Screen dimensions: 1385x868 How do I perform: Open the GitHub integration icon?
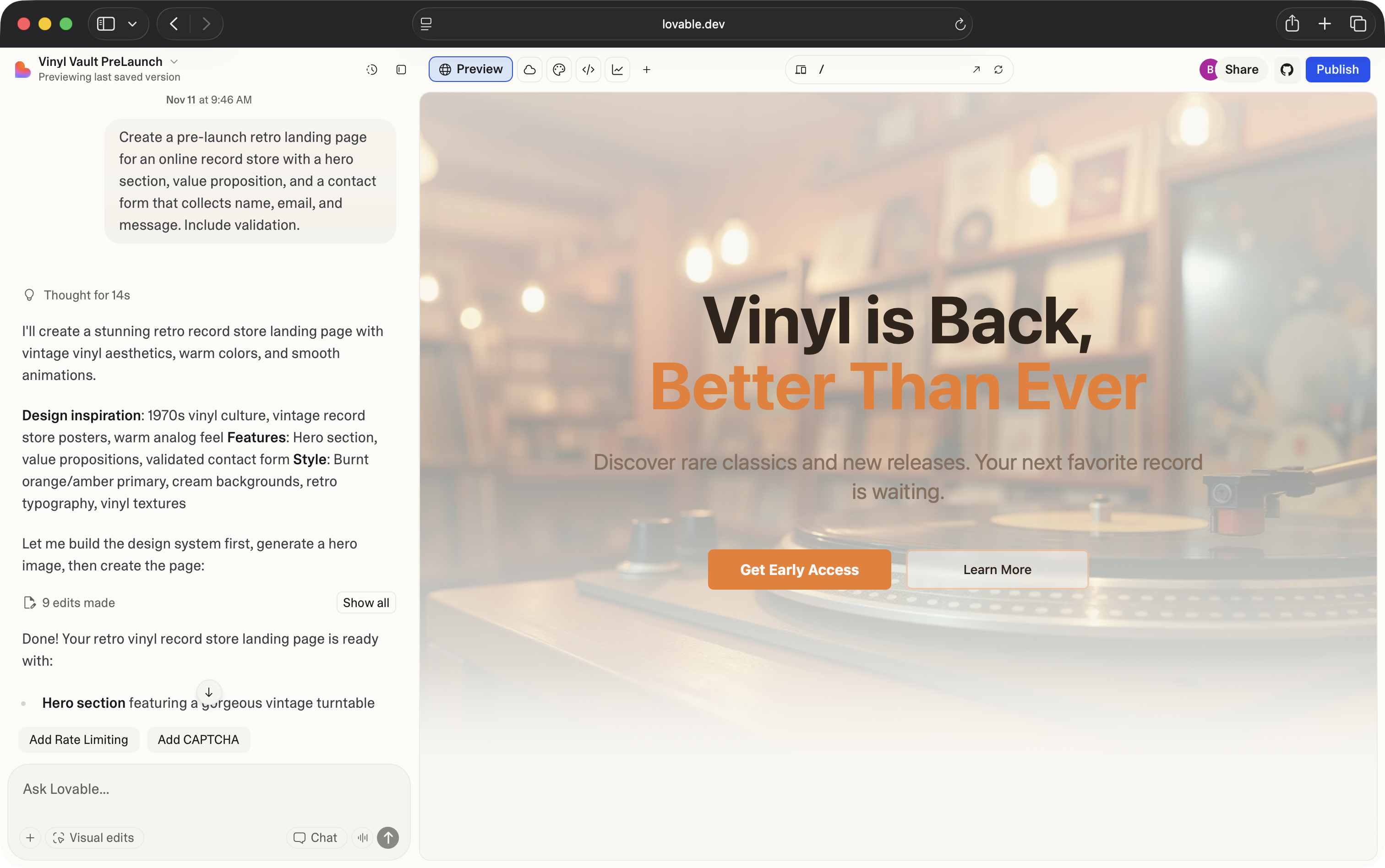point(1287,70)
